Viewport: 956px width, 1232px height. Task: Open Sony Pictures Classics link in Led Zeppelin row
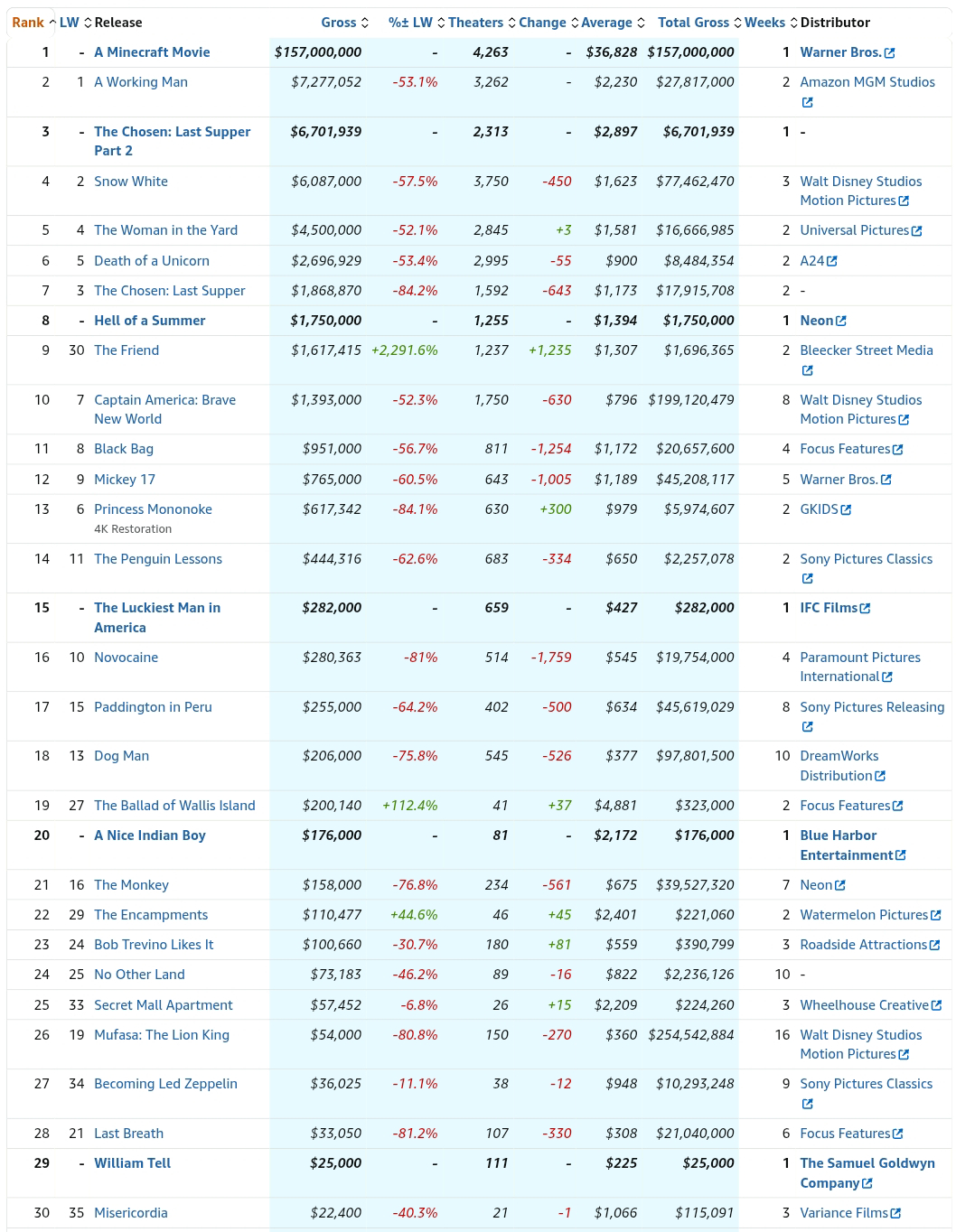click(867, 1084)
